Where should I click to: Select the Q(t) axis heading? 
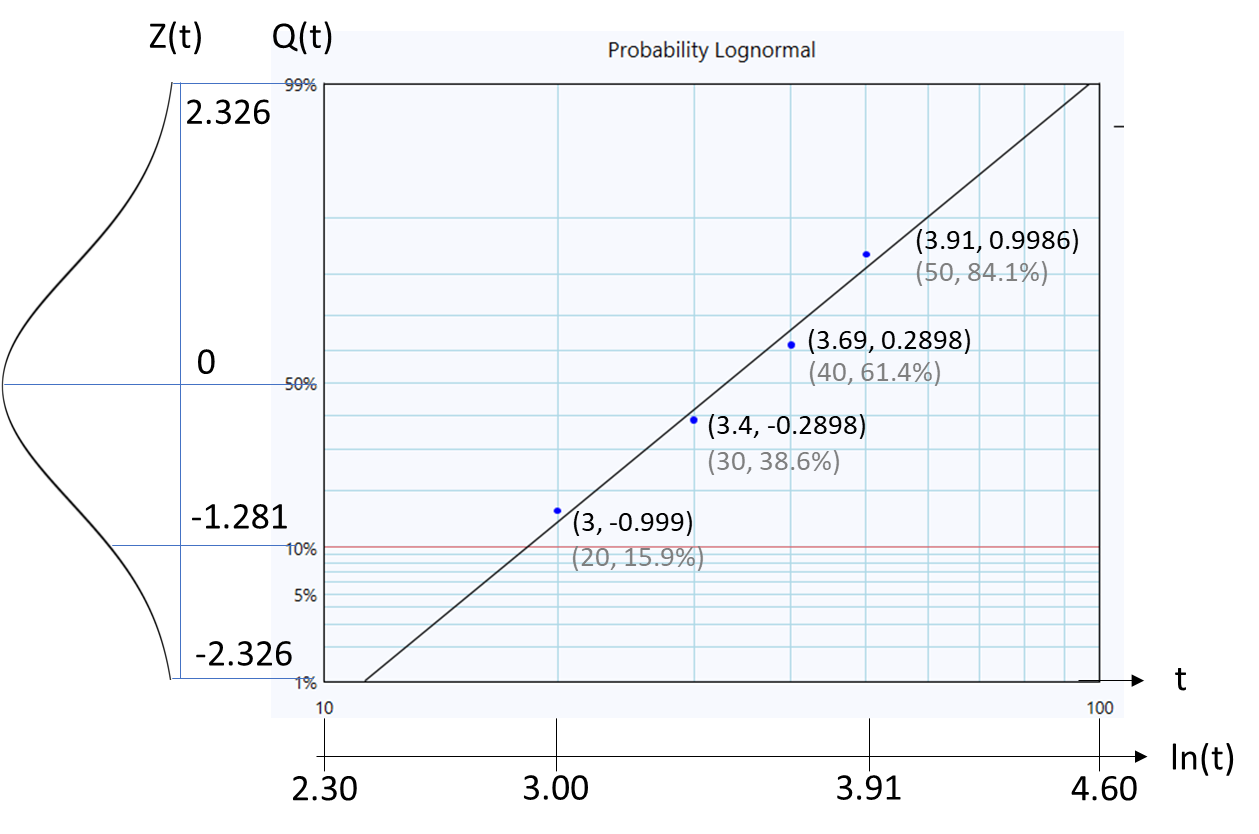302,39
